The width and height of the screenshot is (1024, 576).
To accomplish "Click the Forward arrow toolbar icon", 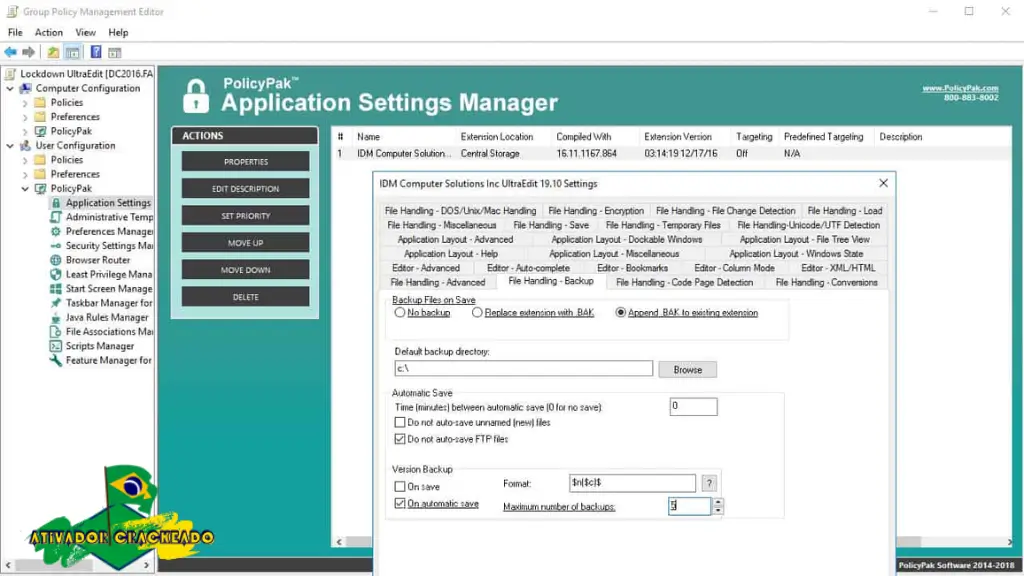I will click(x=28, y=52).
